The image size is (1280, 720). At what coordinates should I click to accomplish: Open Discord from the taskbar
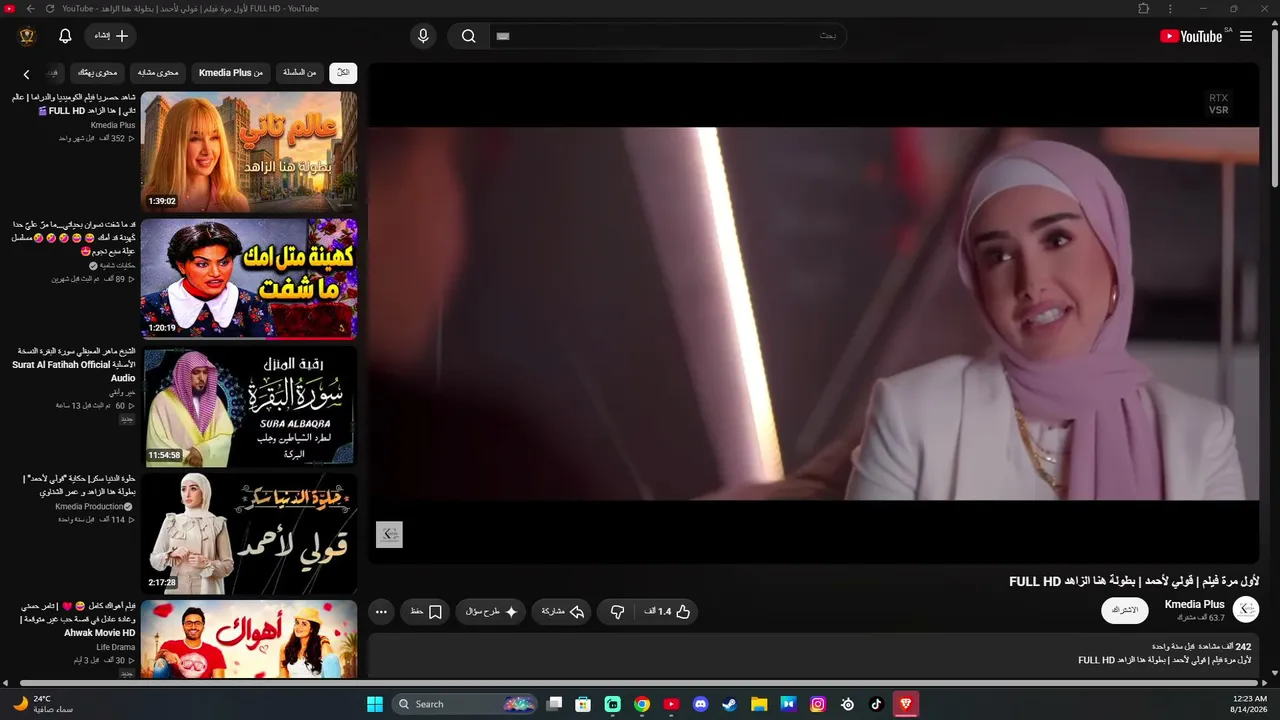[700, 704]
